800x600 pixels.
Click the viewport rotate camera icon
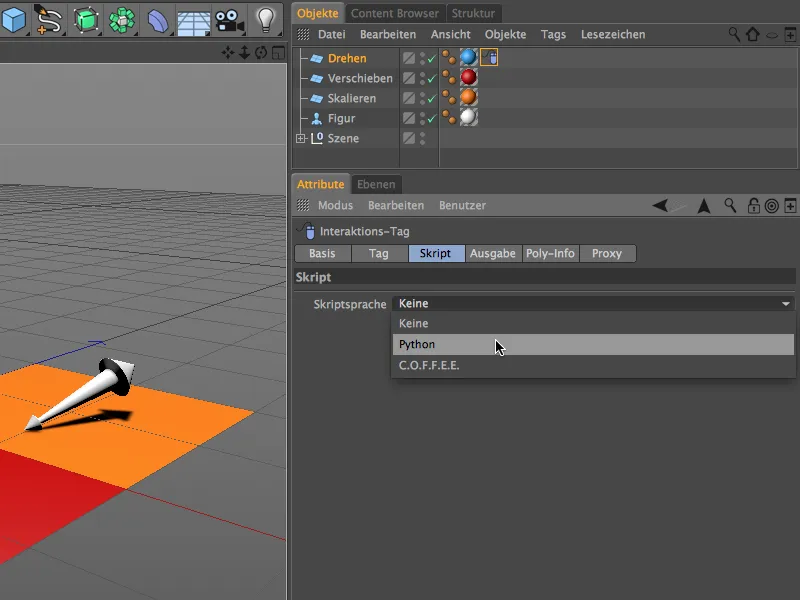pyautogui.click(x=261, y=53)
